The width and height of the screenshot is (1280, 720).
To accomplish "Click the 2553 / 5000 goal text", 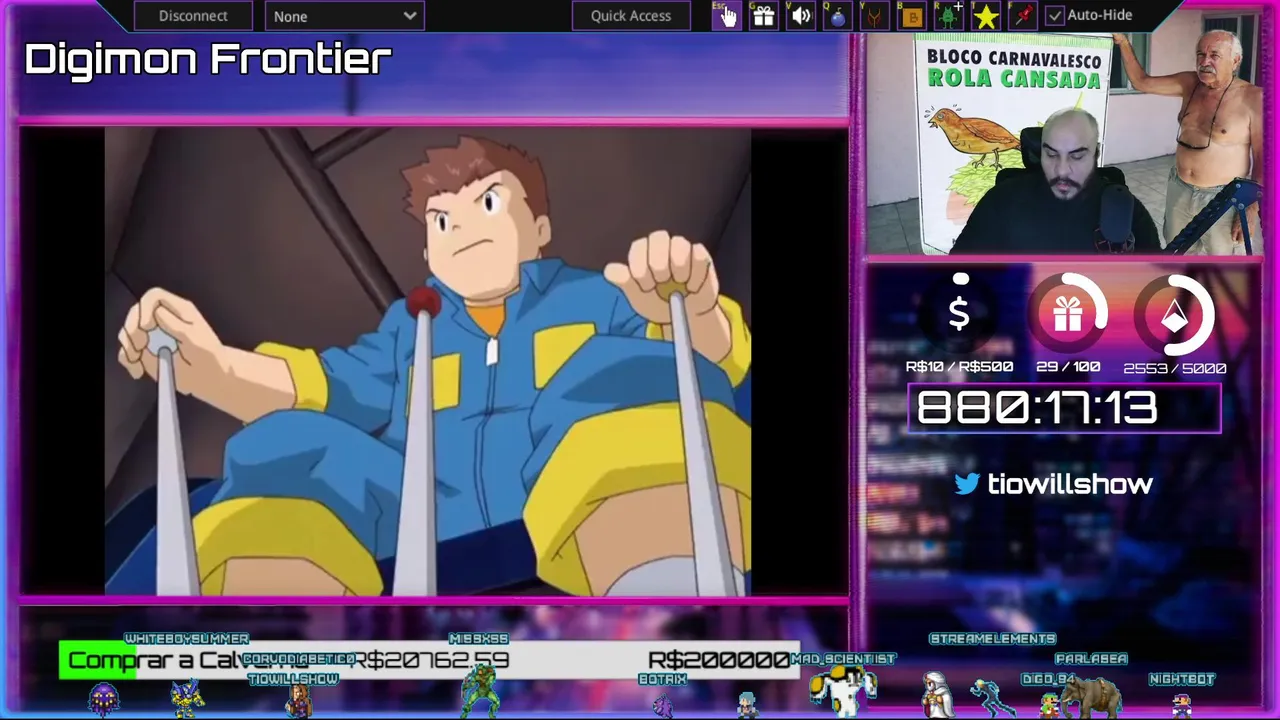I will pos(1175,368).
